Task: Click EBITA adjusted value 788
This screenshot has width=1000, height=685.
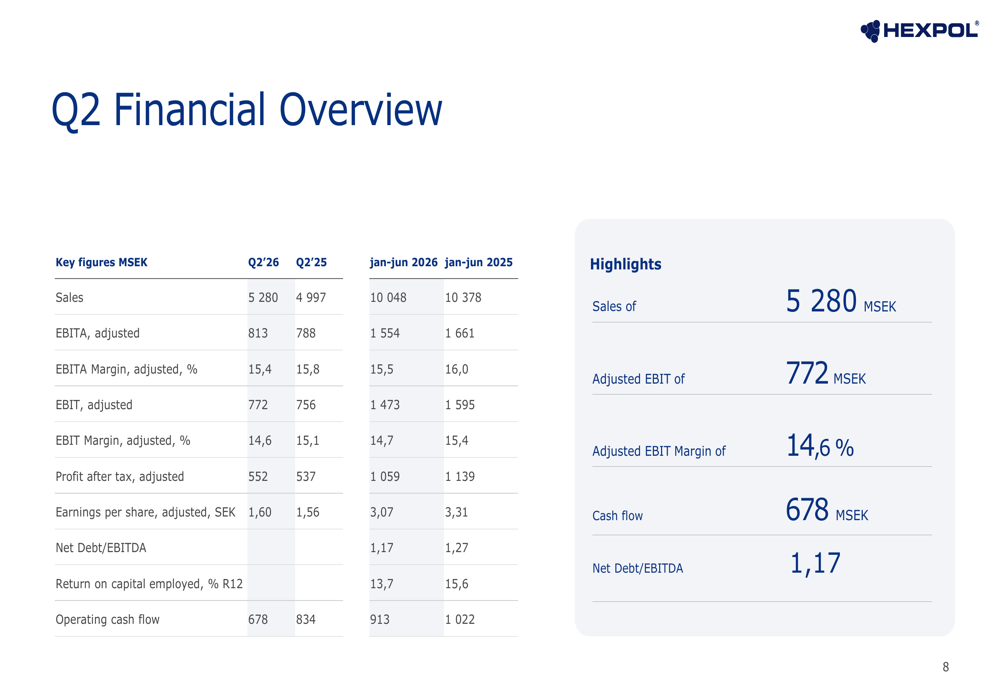Action: pyautogui.click(x=305, y=333)
